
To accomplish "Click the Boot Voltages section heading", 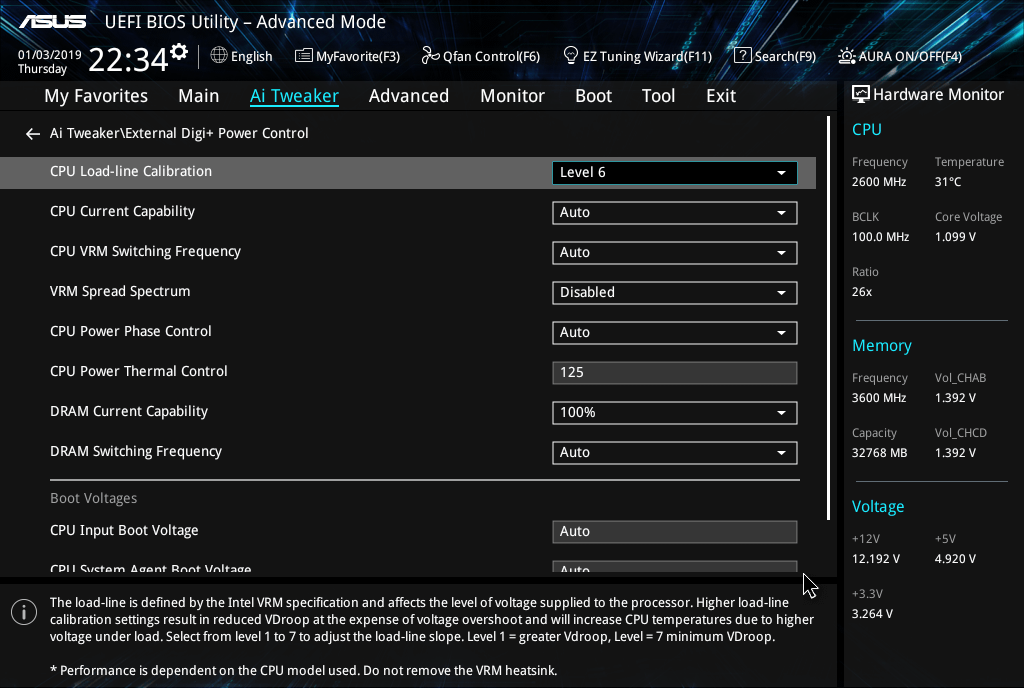I will click(x=93, y=498).
